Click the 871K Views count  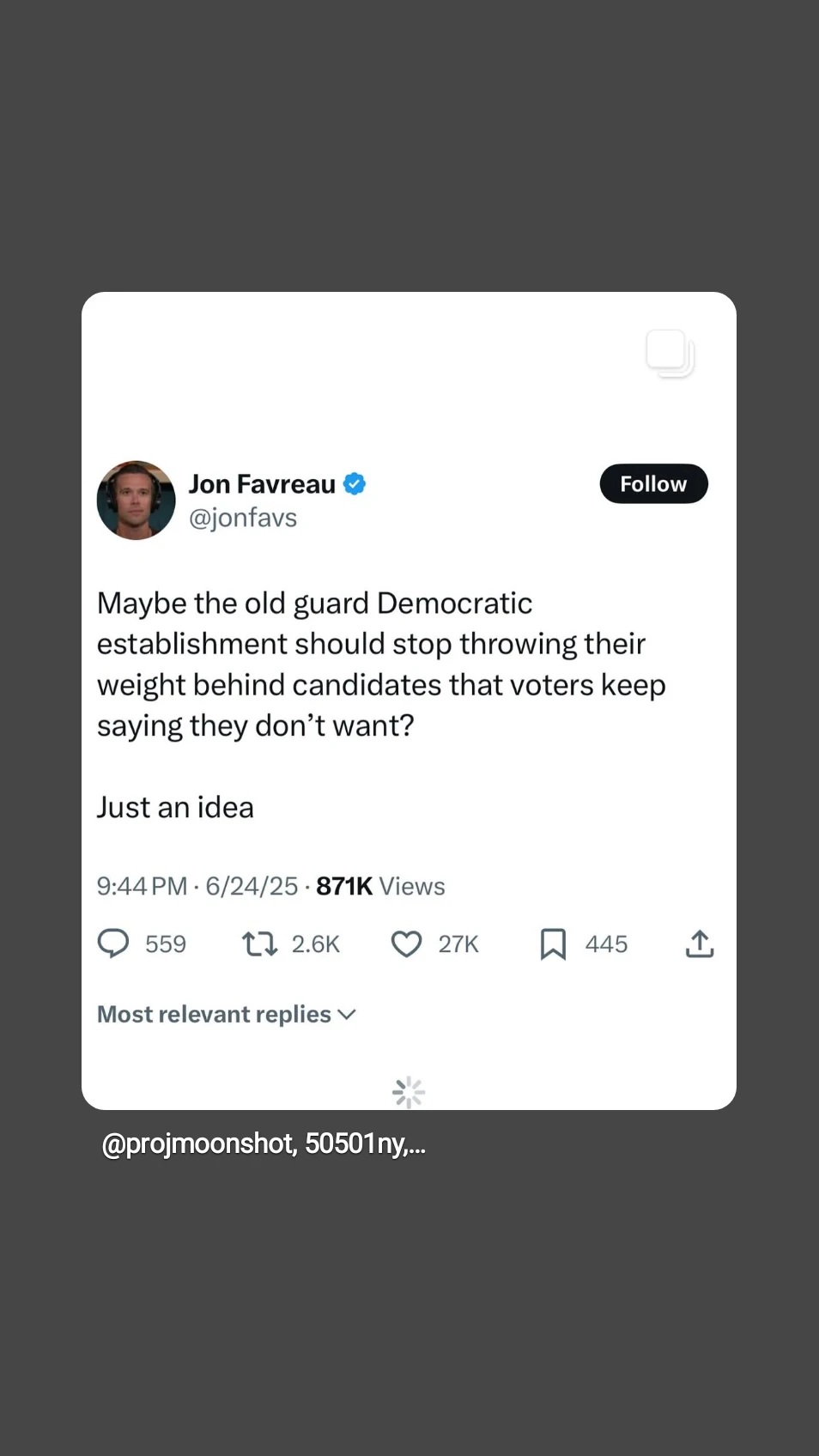(x=380, y=886)
